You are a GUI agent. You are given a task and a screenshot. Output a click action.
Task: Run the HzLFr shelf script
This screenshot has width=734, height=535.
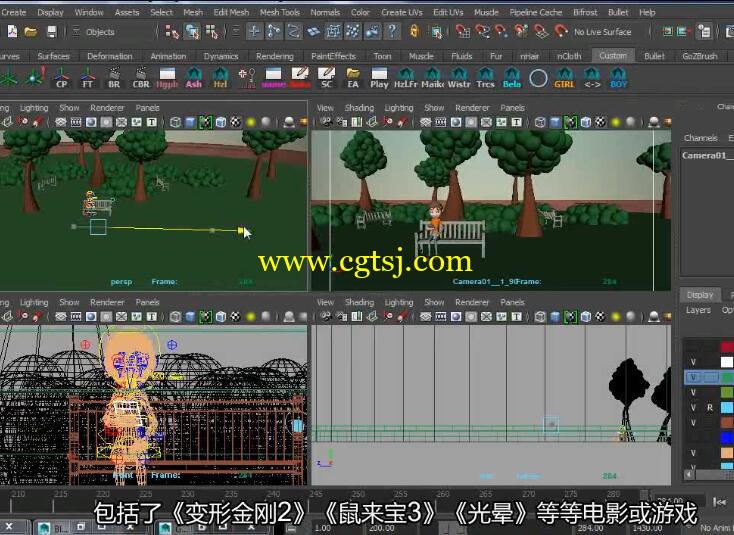pos(405,78)
